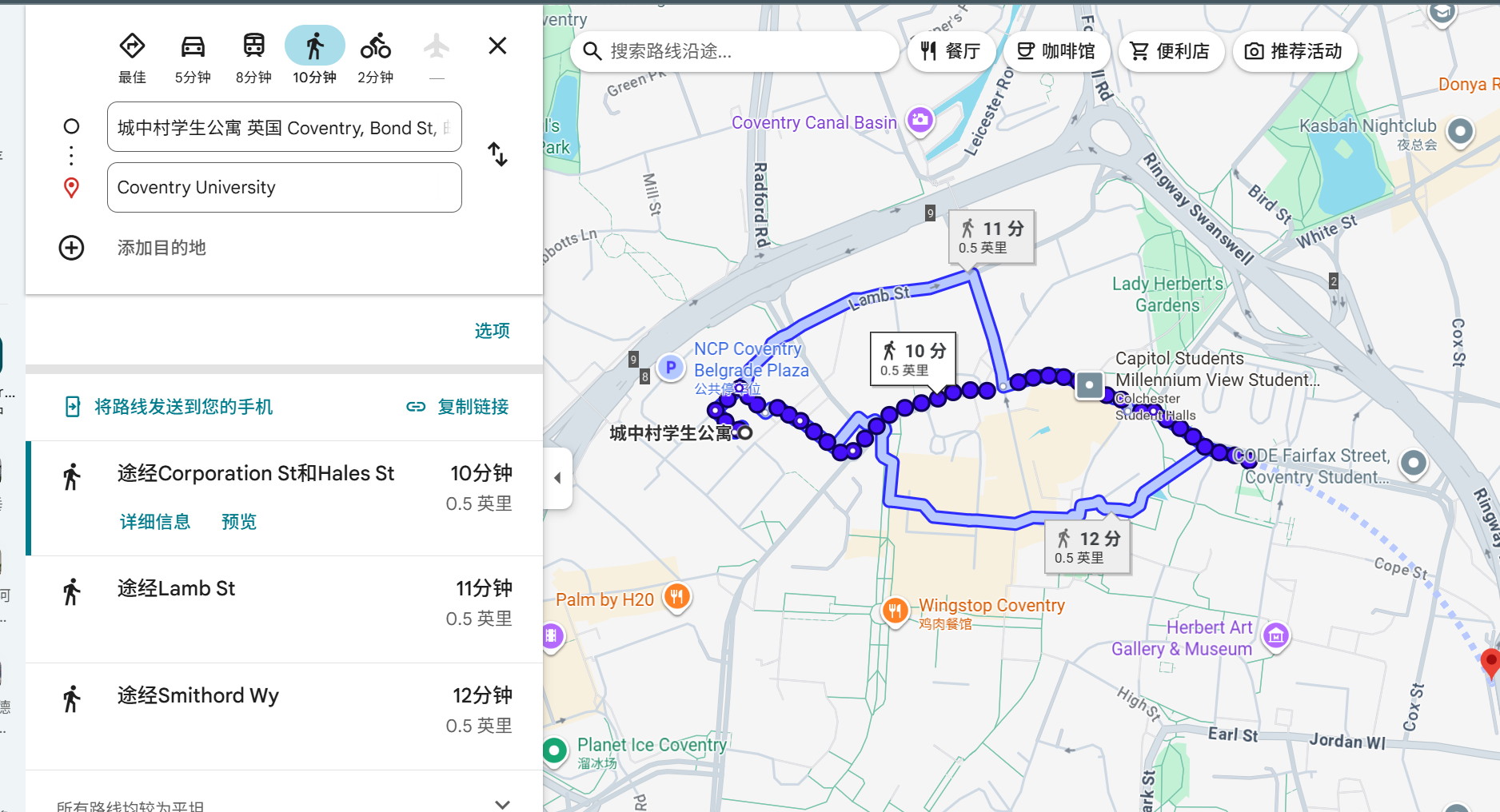Expand the flat routes note chevron
Viewport: 1500px width, 812px height.
point(502,804)
